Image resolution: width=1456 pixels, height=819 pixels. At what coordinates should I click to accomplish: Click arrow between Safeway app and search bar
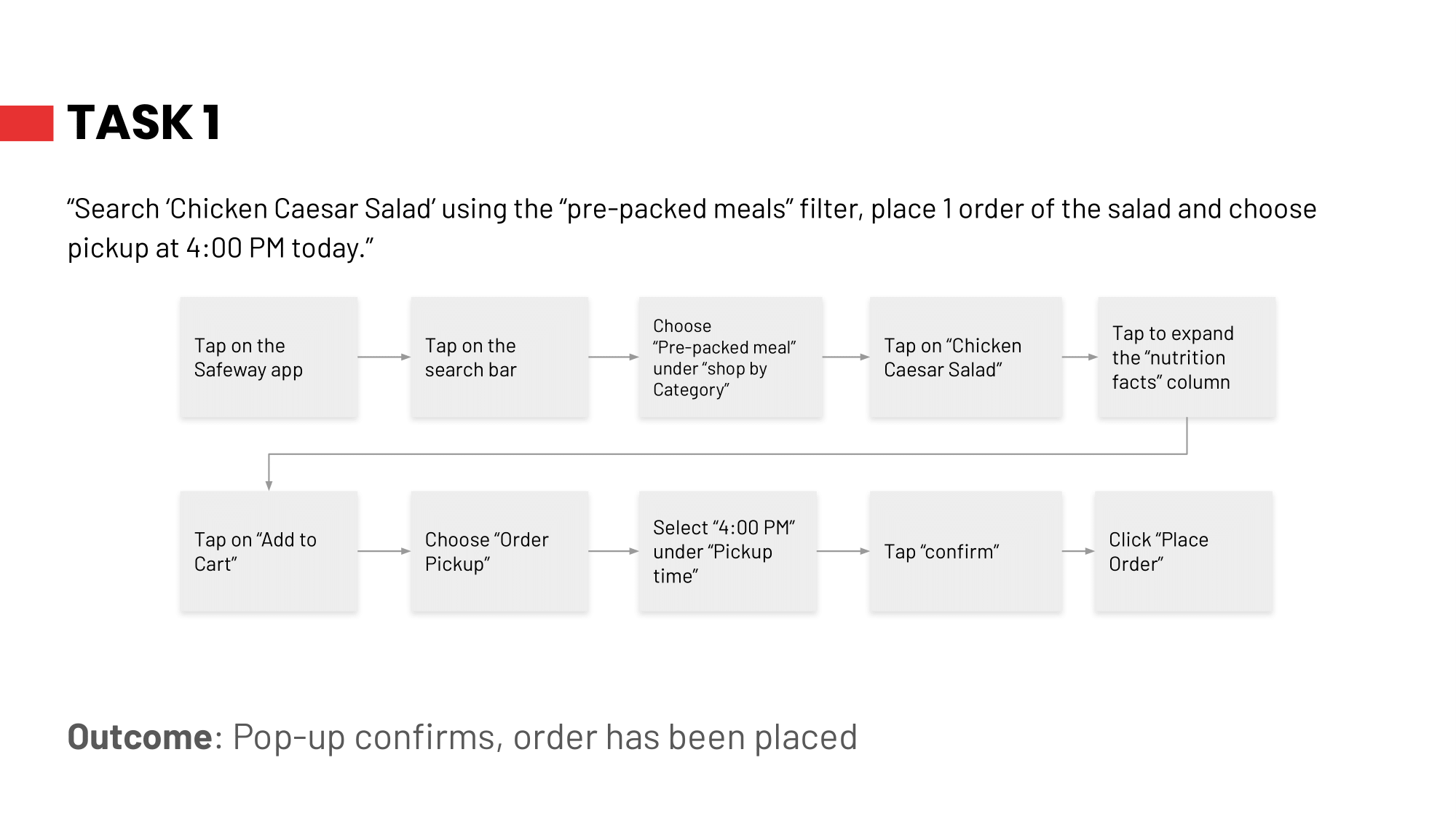[384, 357]
